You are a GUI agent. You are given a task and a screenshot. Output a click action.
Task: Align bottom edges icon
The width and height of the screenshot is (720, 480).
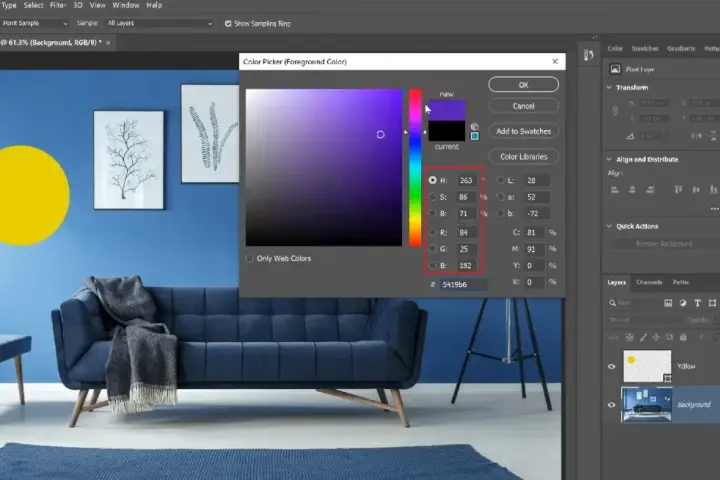point(713,189)
